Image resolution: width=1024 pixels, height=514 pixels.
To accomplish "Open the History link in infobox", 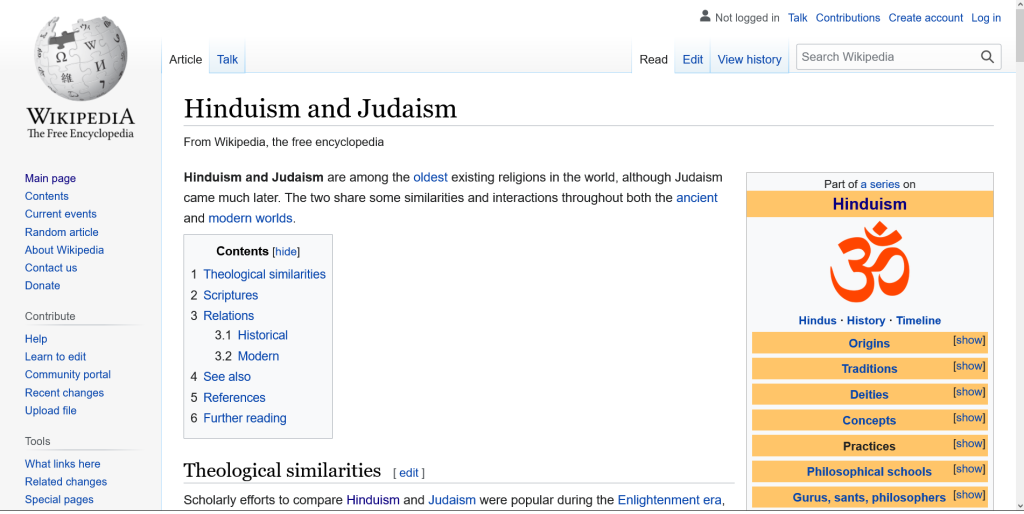I will [x=866, y=321].
